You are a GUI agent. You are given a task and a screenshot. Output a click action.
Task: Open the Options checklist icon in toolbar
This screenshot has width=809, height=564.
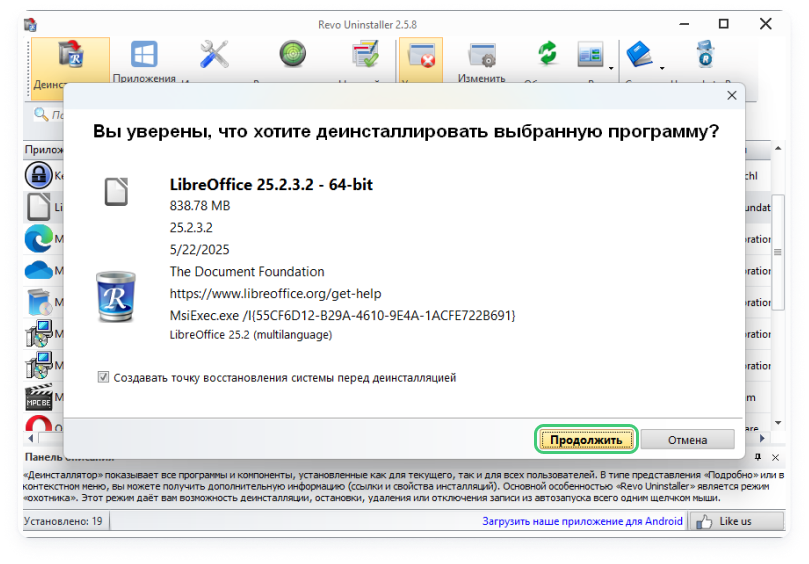pyautogui.click(x=365, y=54)
